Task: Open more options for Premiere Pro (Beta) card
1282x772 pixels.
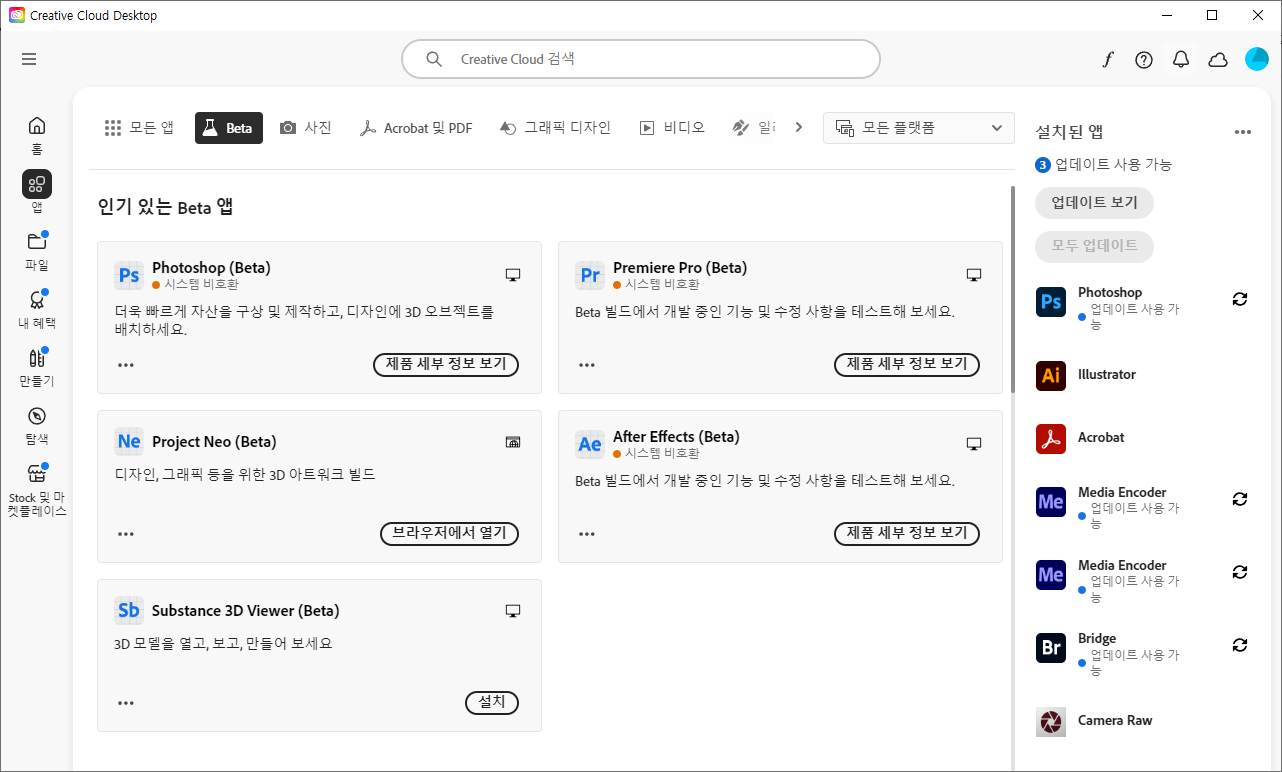Action: (x=587, y=365)
